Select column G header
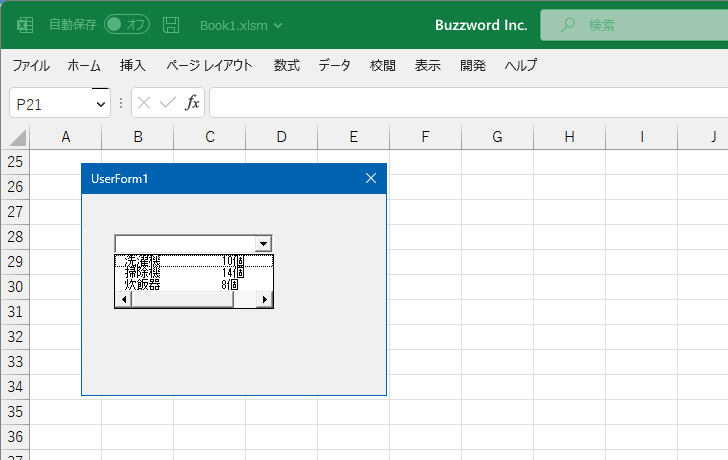728x460 pixels. pos(498,137)
